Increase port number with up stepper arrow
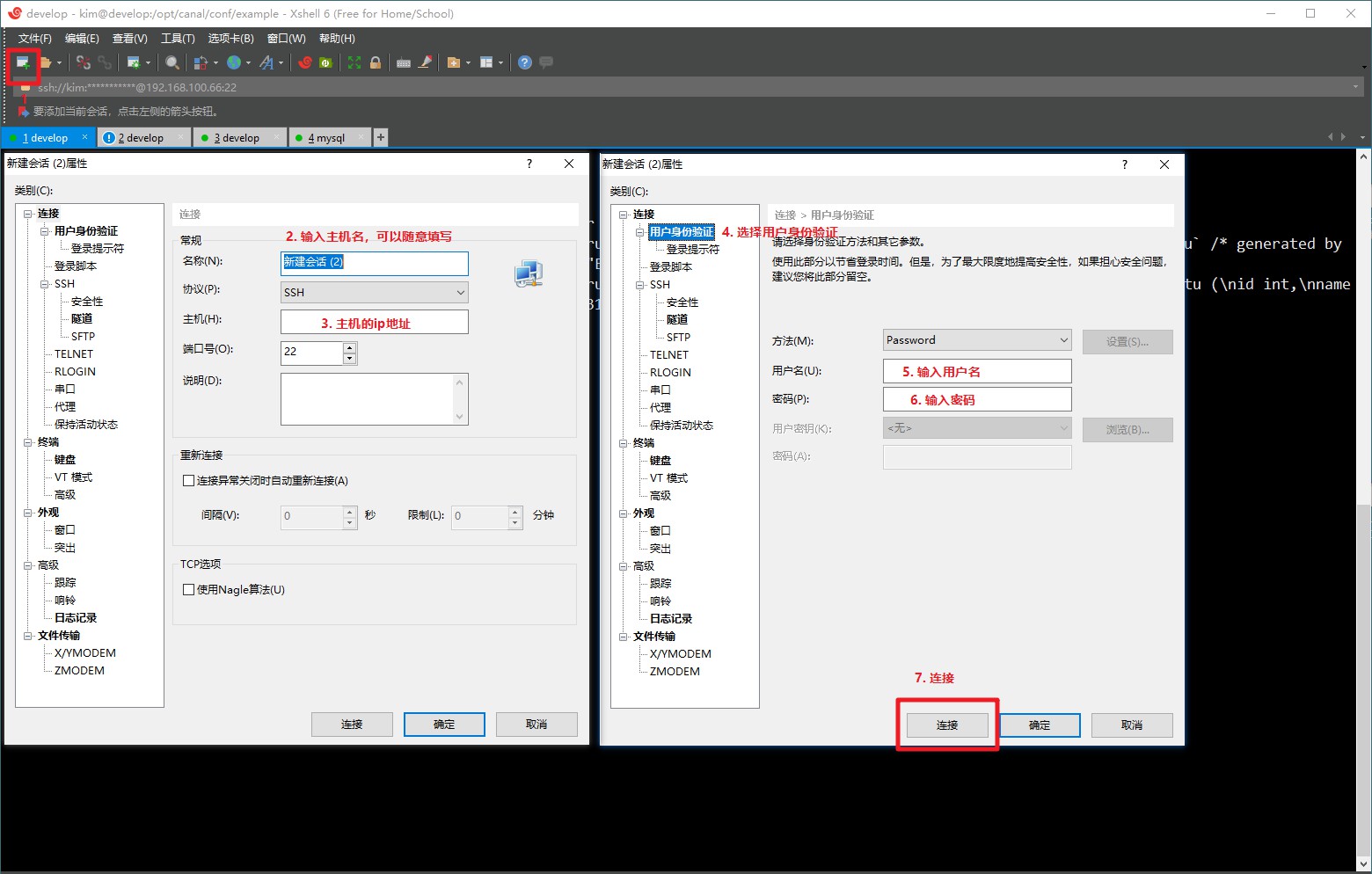 (350, 347)
